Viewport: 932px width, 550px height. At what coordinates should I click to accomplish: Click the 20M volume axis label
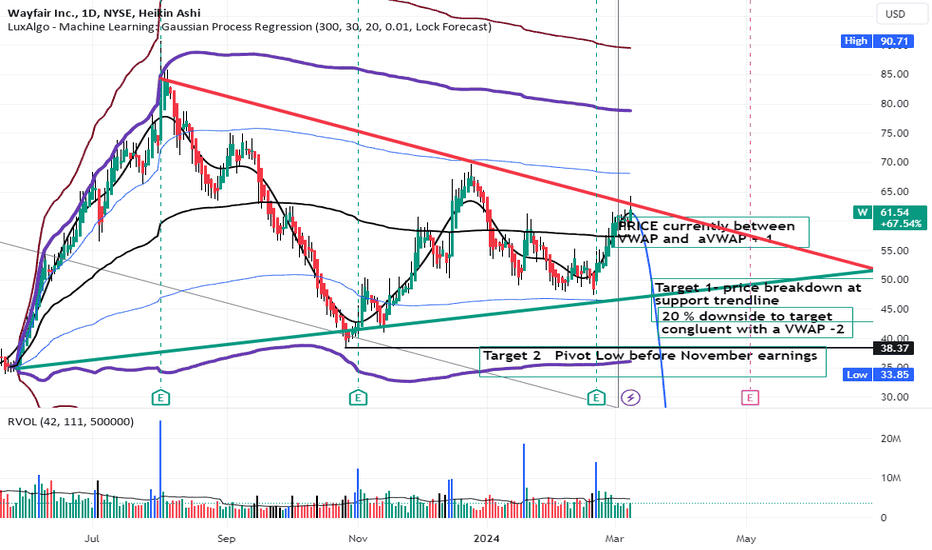891,439
